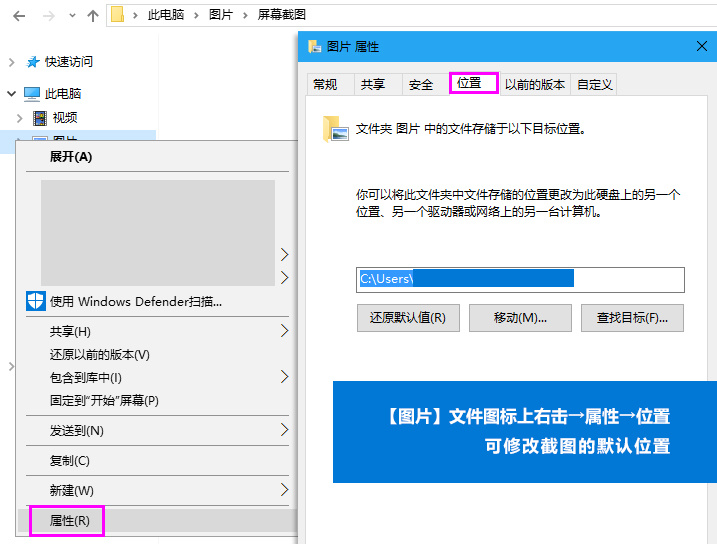Image resolution: width=717 pixels, height=544 pixels.
Task: Click the 快速访问 star icon
Action: coord(32,62)
